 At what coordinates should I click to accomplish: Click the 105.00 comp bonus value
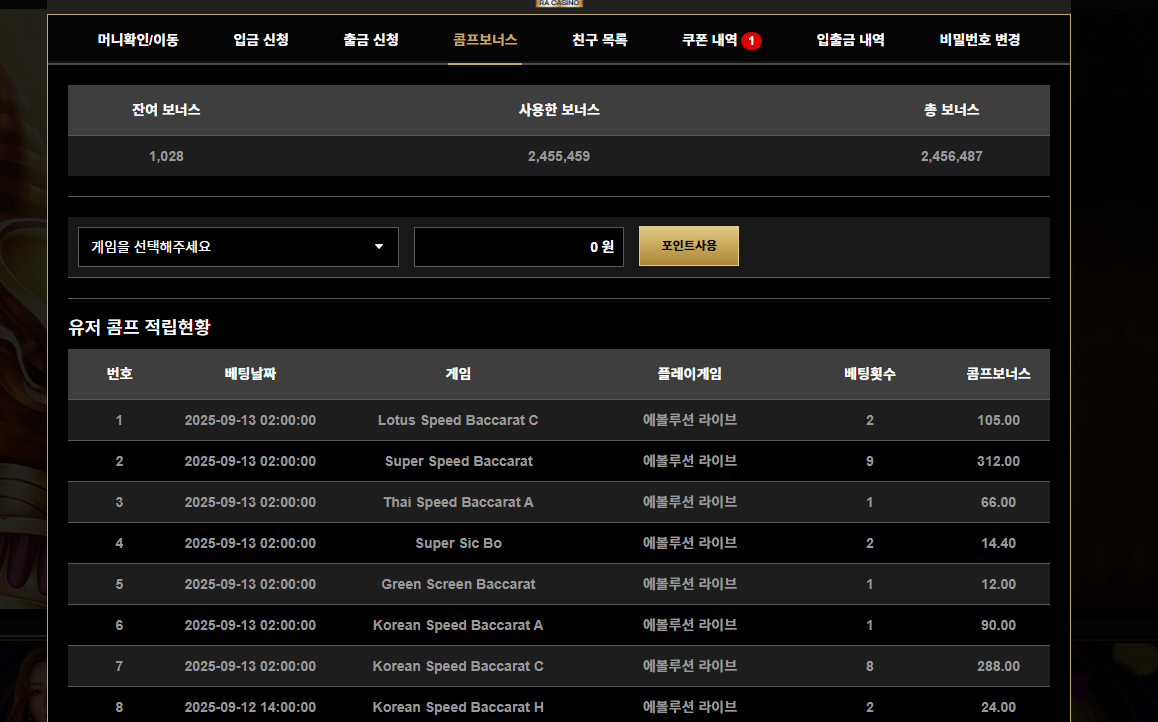[x=998, y=420]
